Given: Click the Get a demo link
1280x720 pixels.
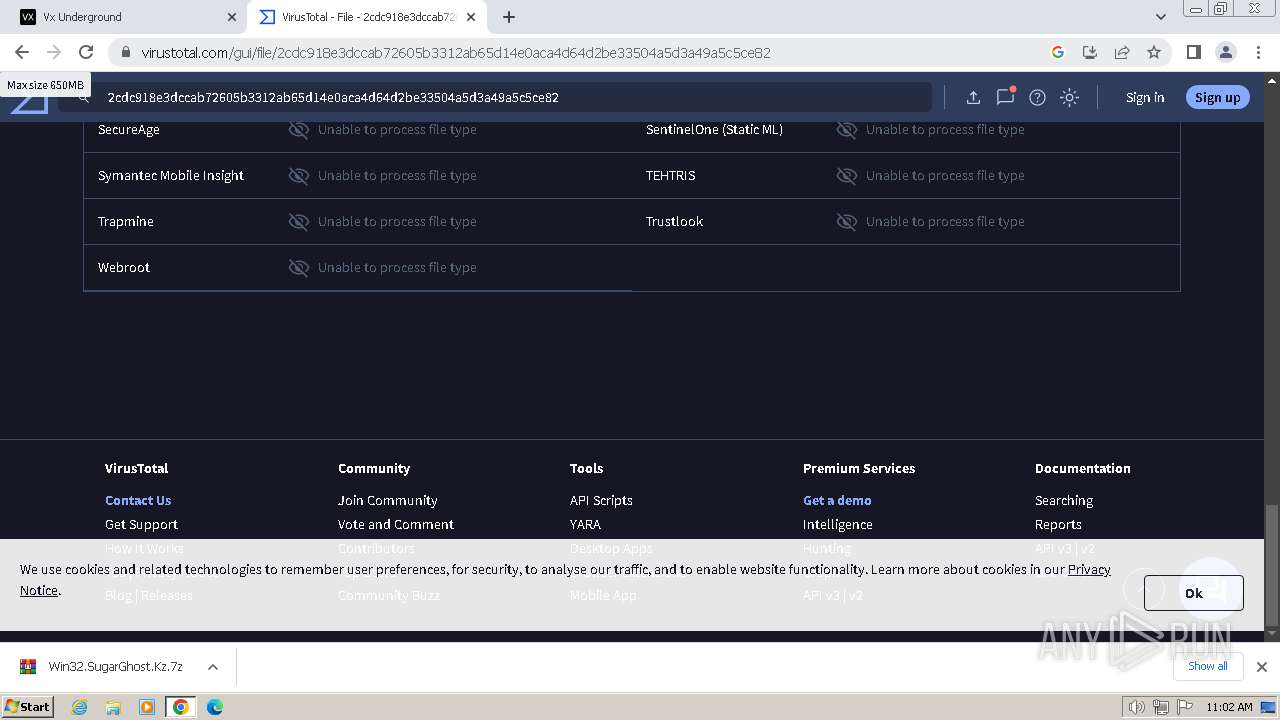Looking at the screenshot, I should (x=837, y=500).
